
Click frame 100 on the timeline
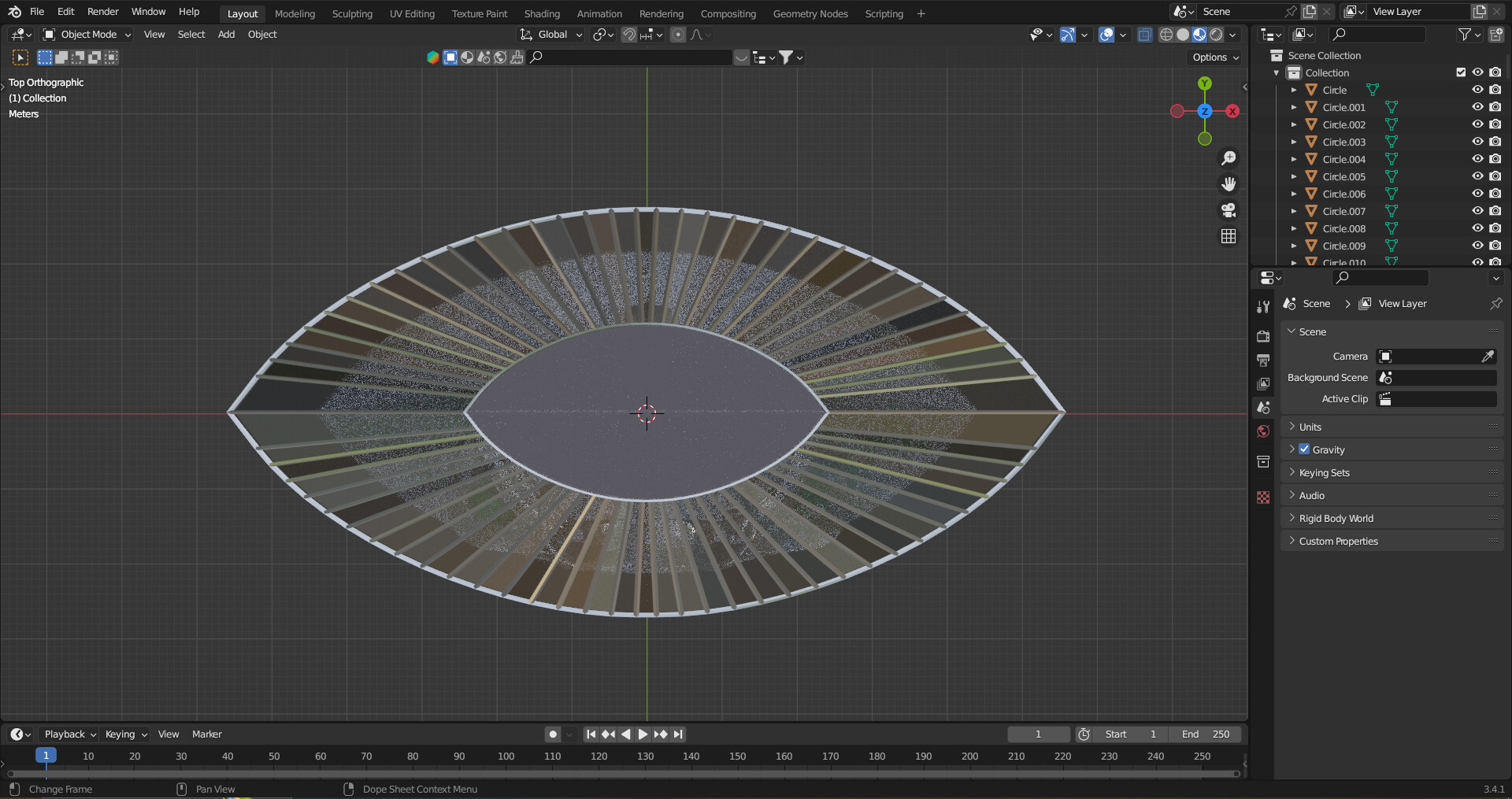(506, 756)
